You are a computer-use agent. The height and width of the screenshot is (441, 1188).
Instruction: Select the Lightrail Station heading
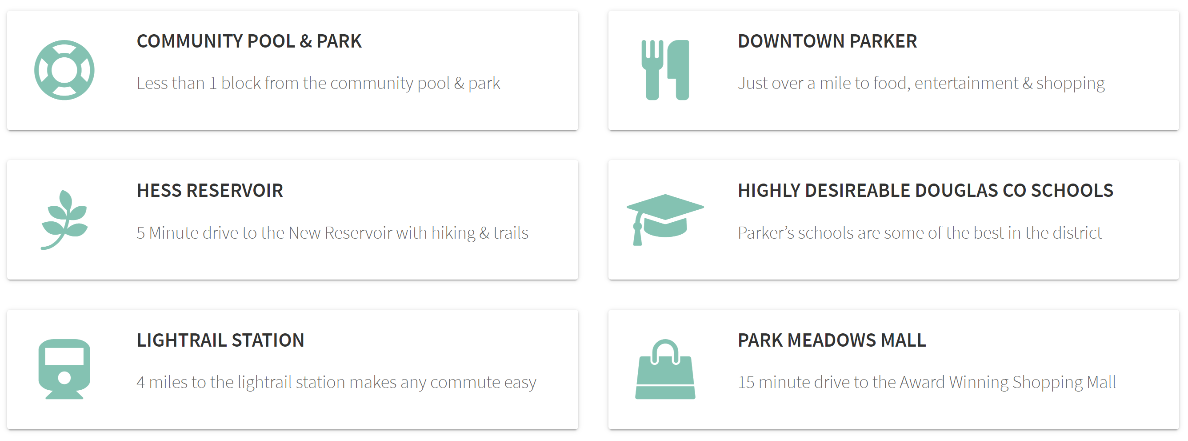[220, 340]
